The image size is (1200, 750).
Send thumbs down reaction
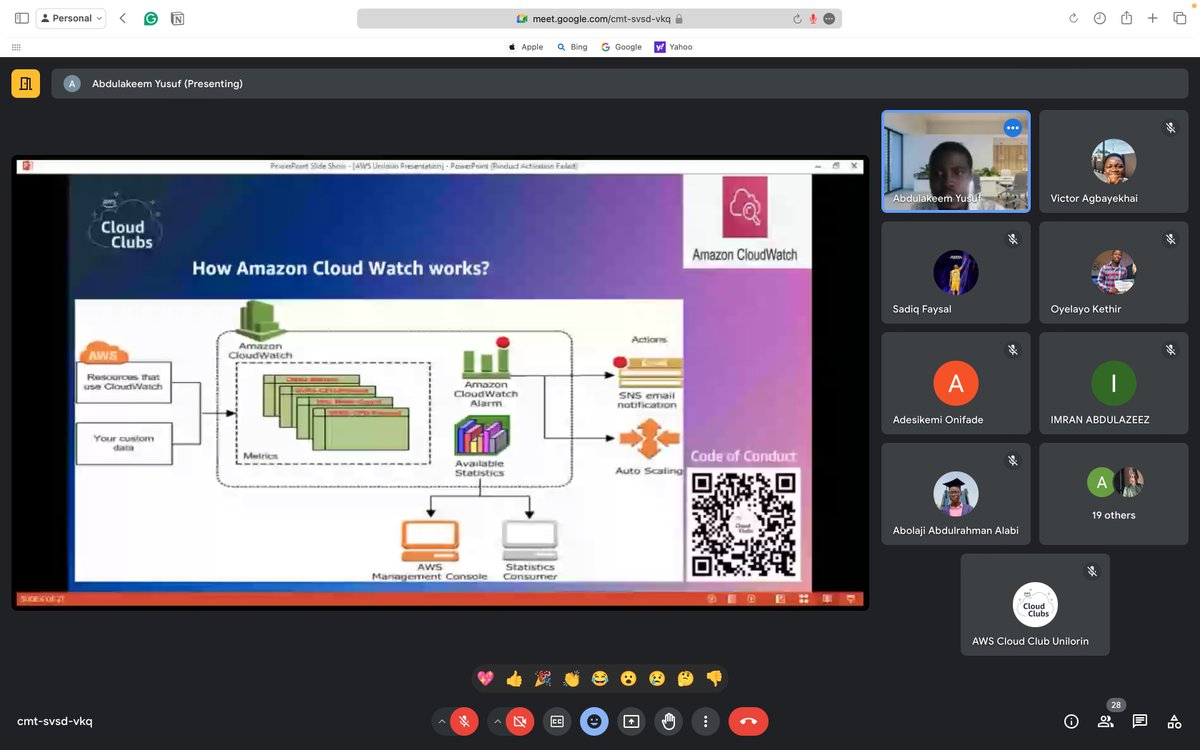714,678
